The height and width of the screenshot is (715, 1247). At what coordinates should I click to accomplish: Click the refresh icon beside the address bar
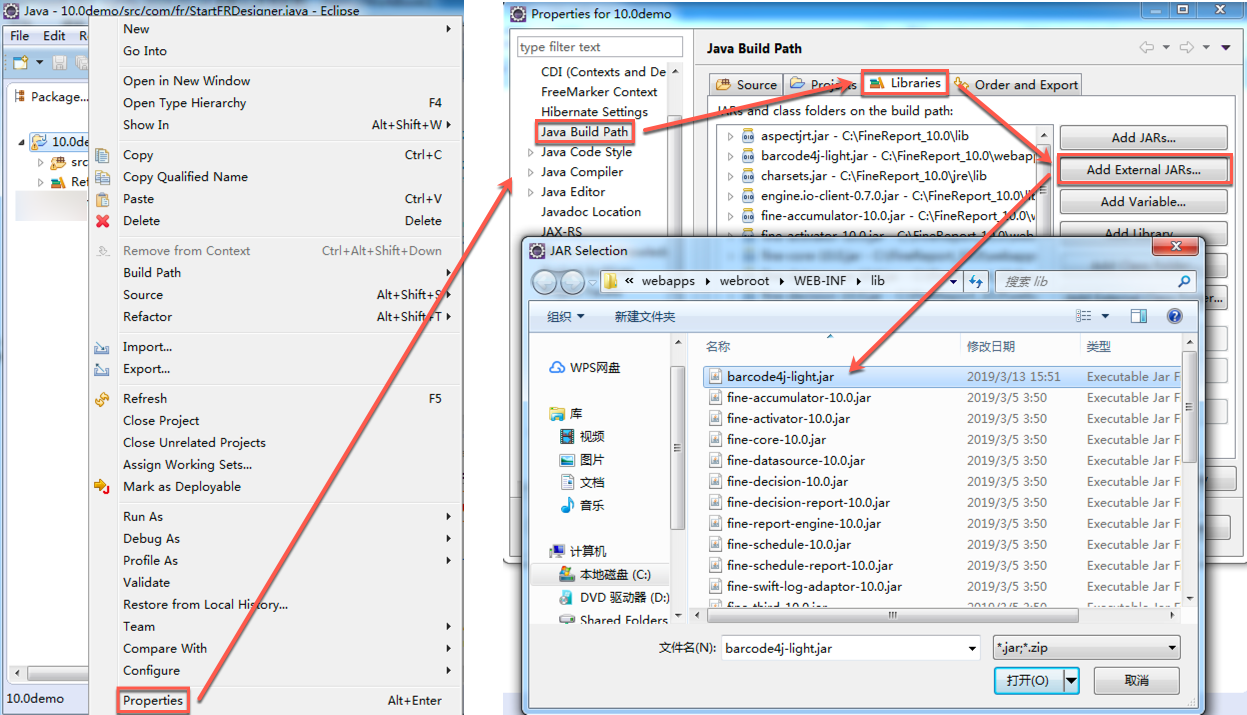pos(977,282)
